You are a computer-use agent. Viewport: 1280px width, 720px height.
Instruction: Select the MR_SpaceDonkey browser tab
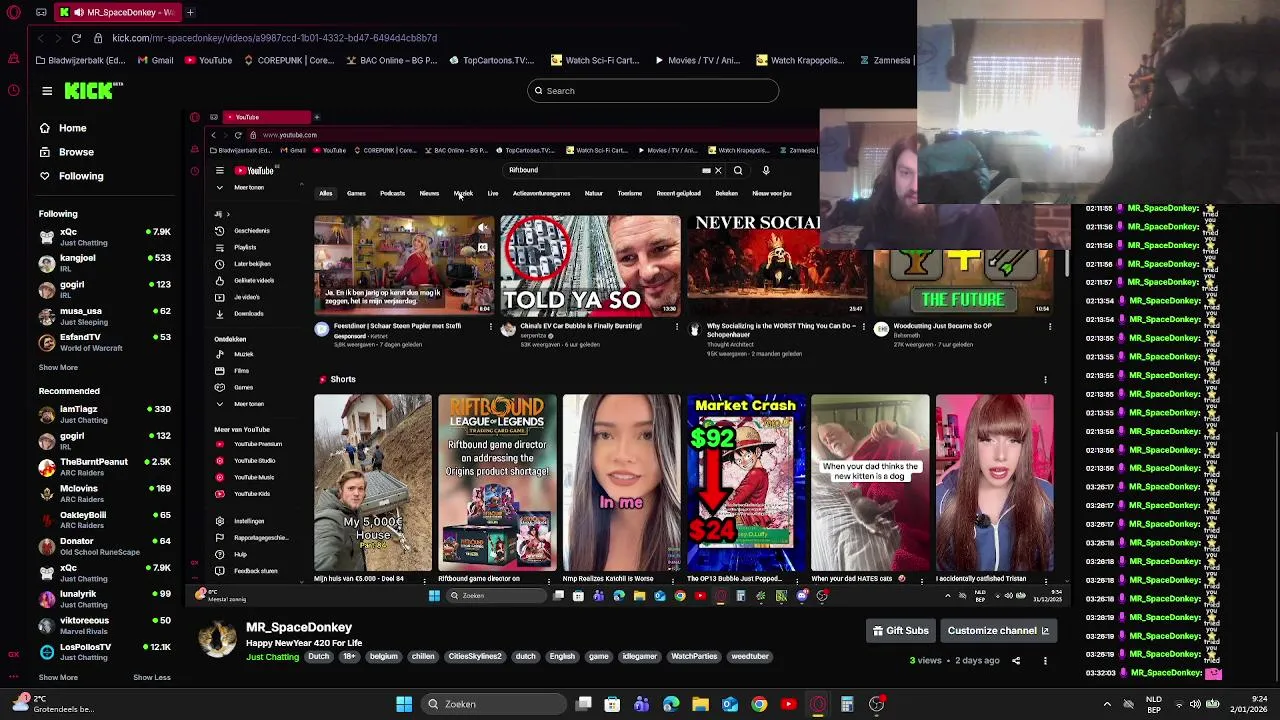120,12
